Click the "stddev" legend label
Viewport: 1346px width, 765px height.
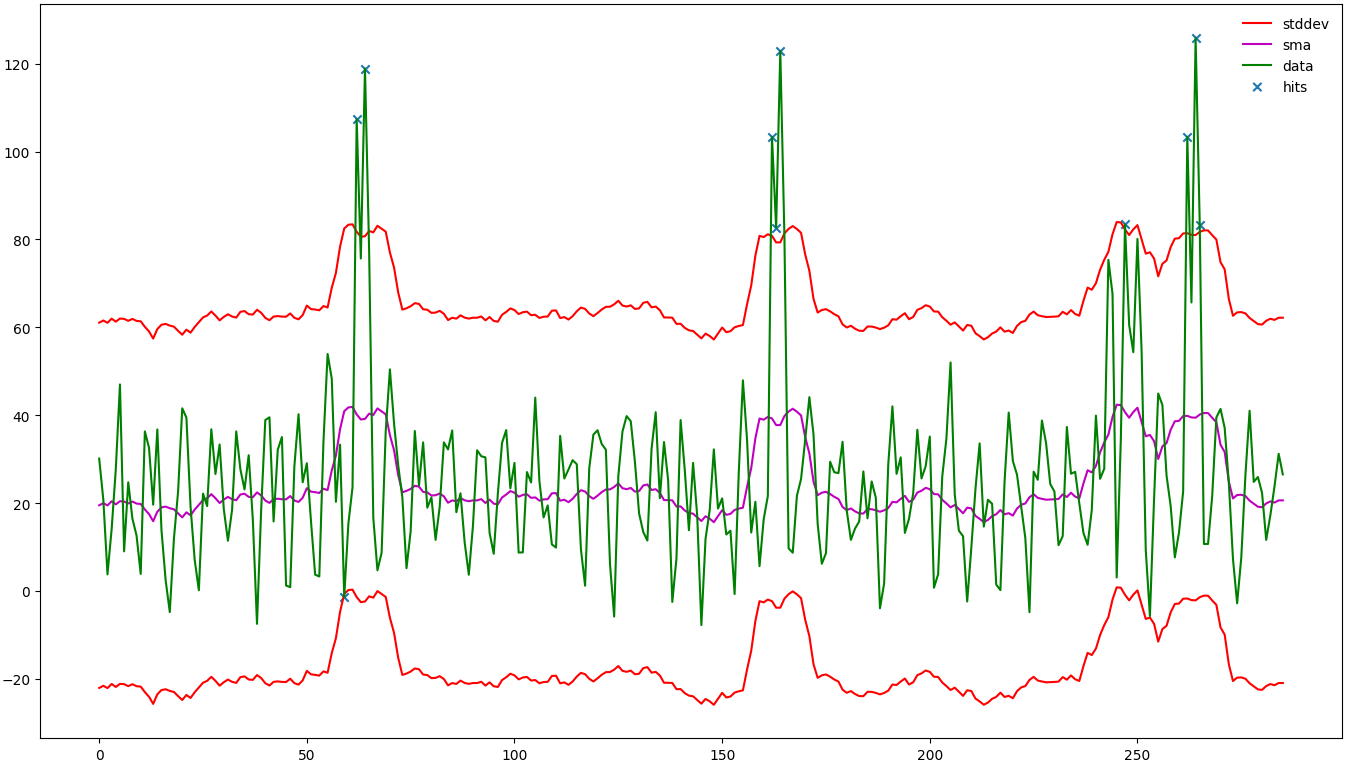click(x=1305, y=24)
